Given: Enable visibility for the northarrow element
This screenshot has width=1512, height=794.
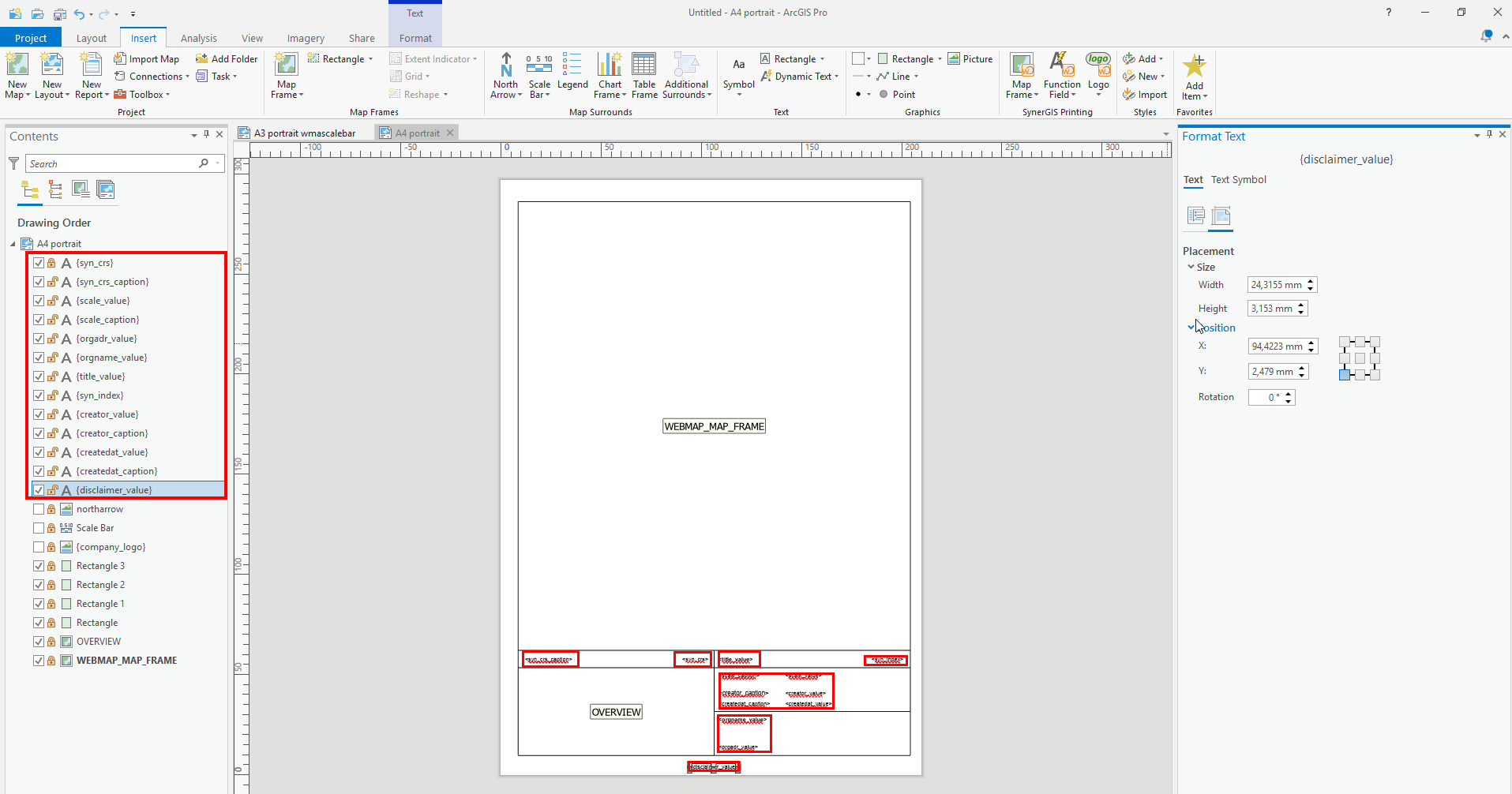Looking at the screenshot, I should click(x=39, y=509).
